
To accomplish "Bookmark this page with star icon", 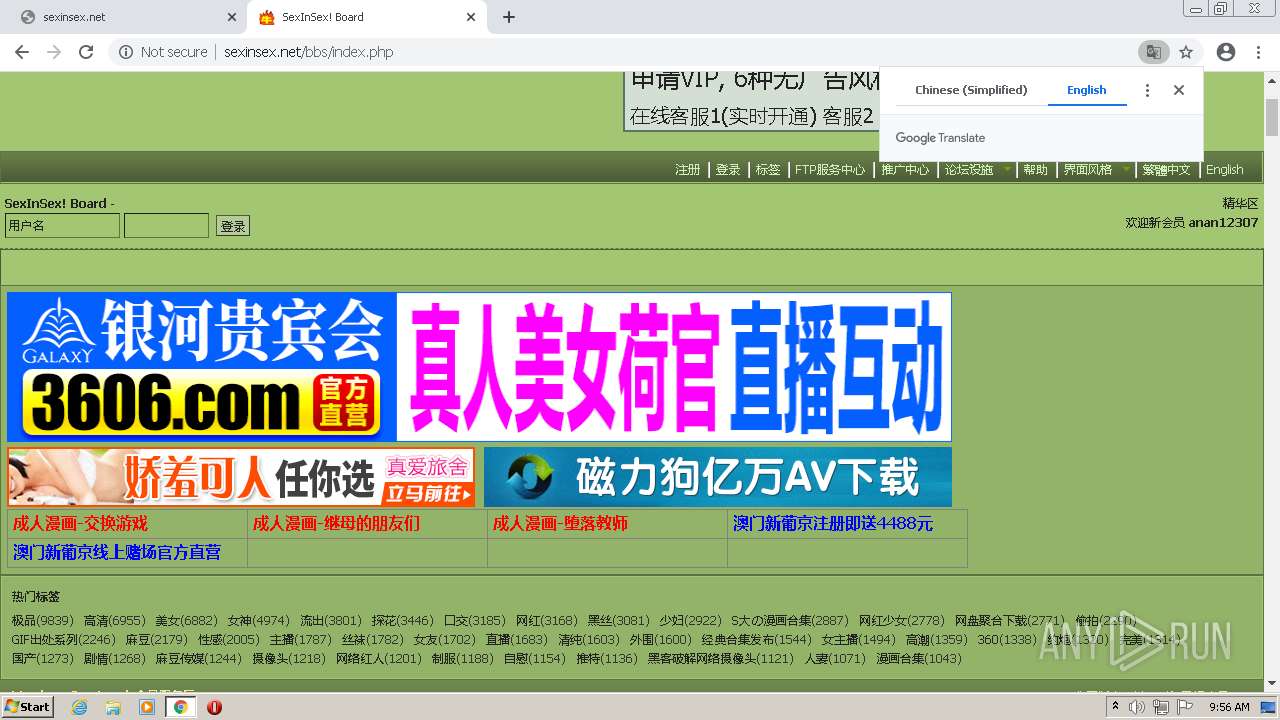I will [x=1186, y=52].
